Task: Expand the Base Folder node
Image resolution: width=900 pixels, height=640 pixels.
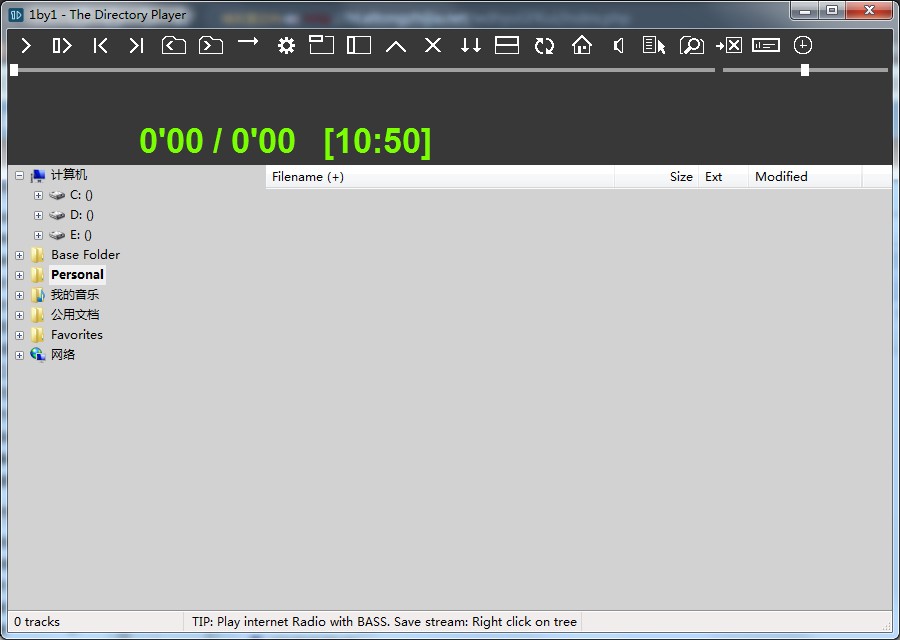Action: tap(19, 255)
